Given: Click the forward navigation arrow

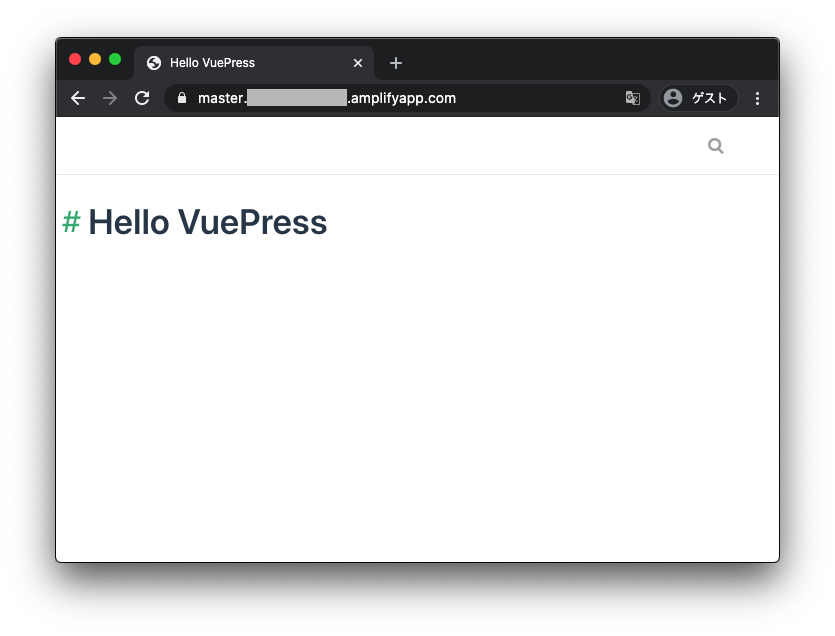Looking at the screenshot, I should [x=110, y=98].
